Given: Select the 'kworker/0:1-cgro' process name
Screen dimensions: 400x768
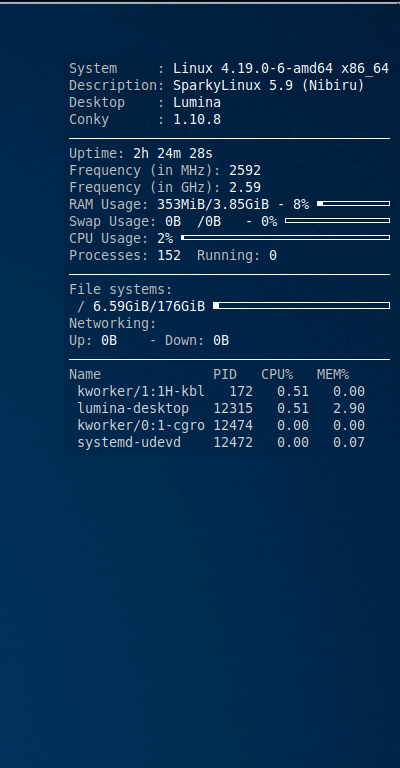Looking at the screenshot, I should click(141, 426).
